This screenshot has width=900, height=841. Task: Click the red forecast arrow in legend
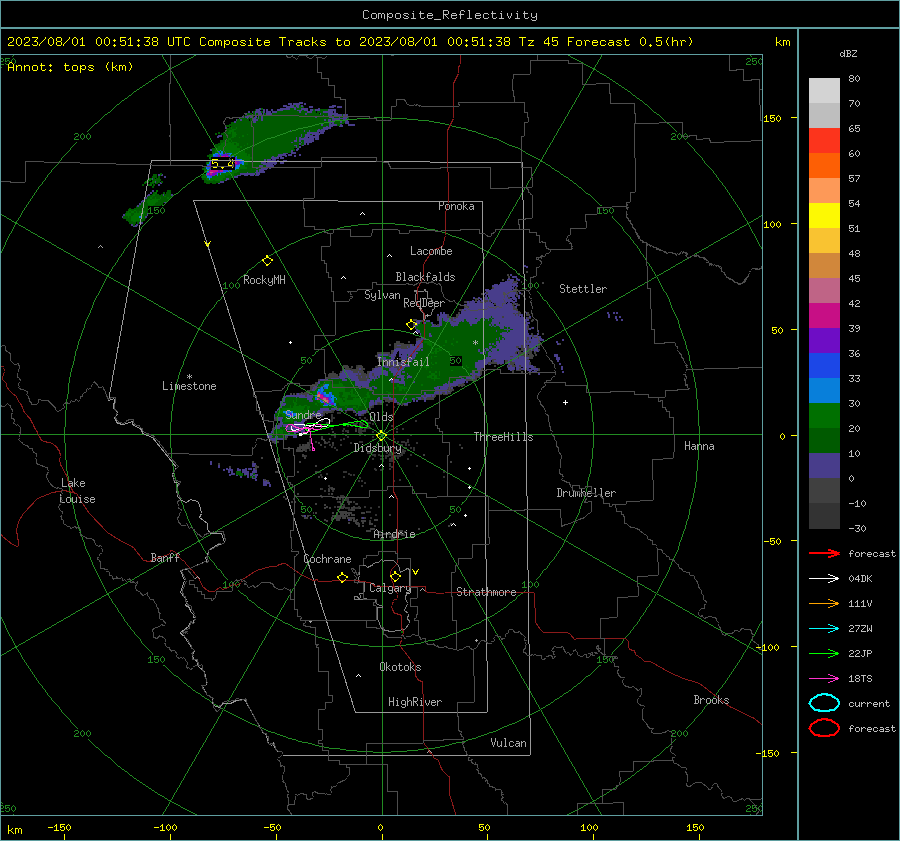(x=824, y=553)
